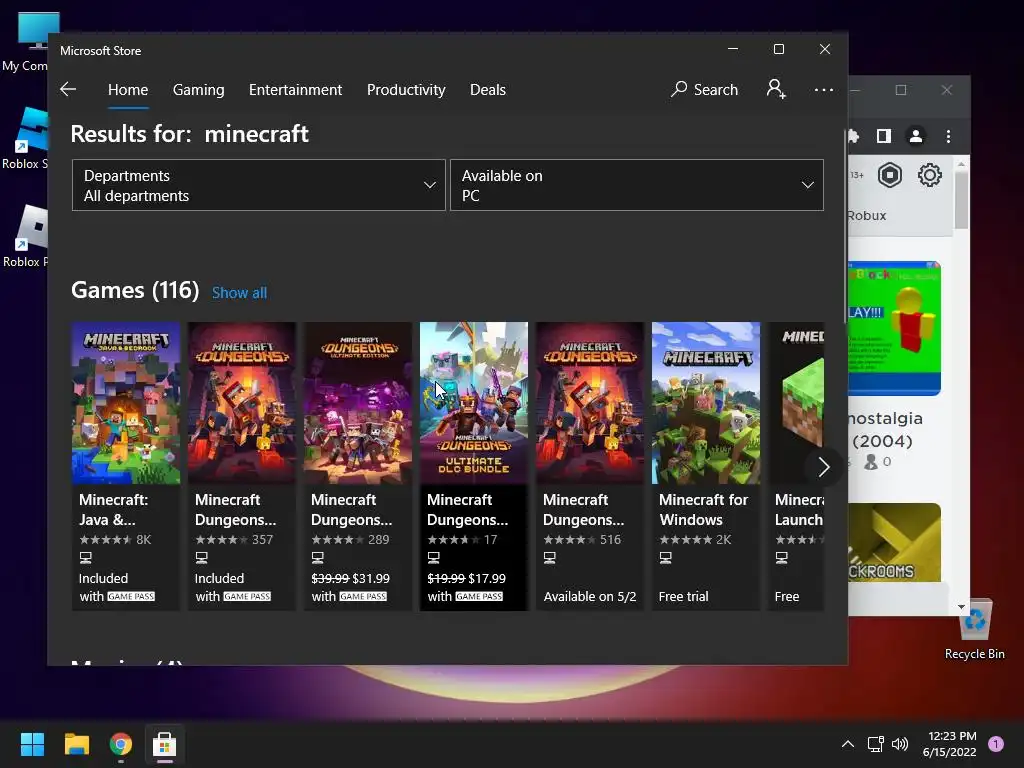Switch to the Home tab
This screenshot has width=1024, height=768.
coord(128,89)
